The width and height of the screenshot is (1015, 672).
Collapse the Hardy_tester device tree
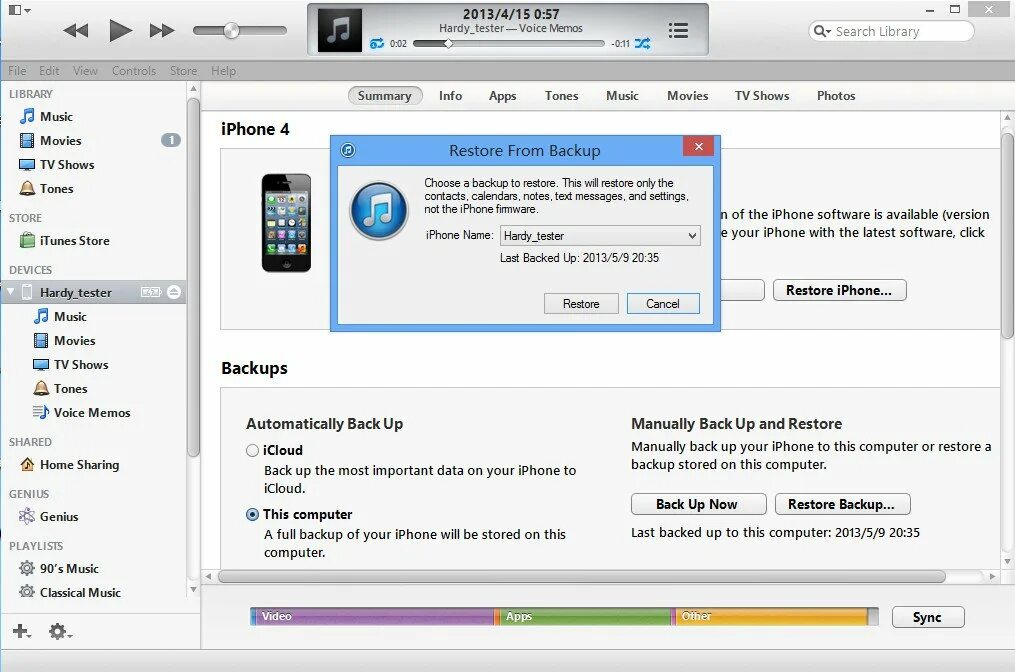(10, 292)
